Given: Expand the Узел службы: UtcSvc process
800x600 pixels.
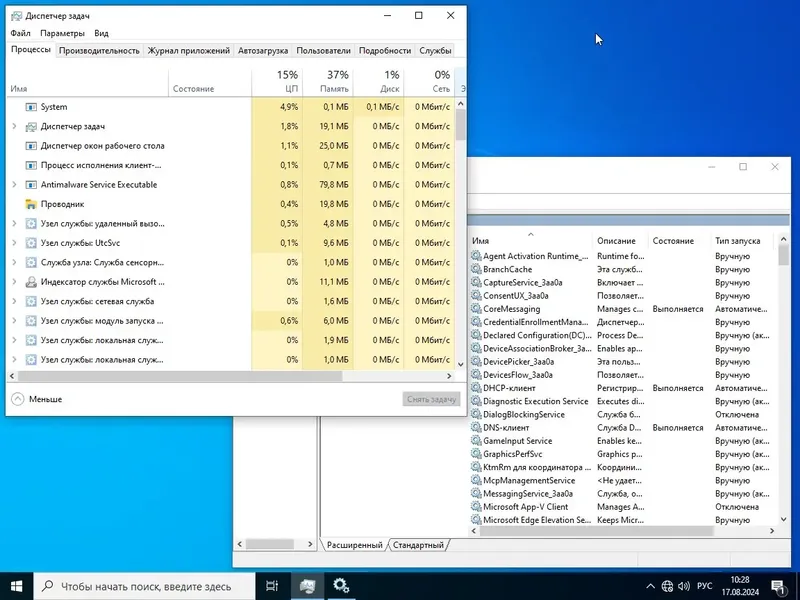Looking at the screenshot, I should 12,242.
